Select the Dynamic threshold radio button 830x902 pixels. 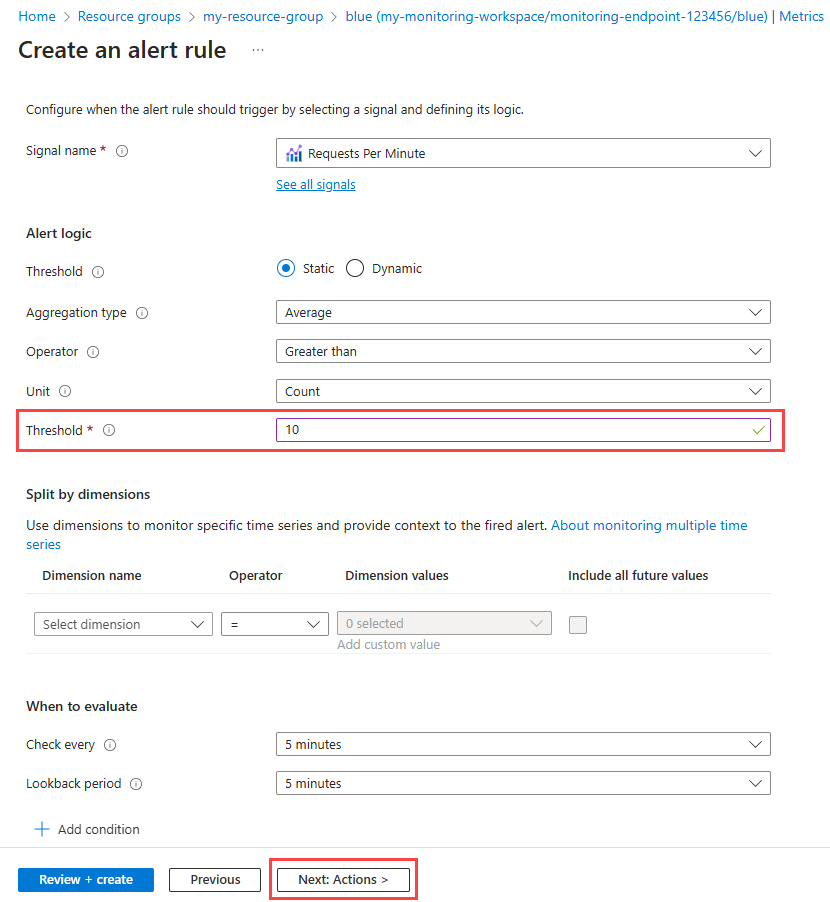coord(355,268)
